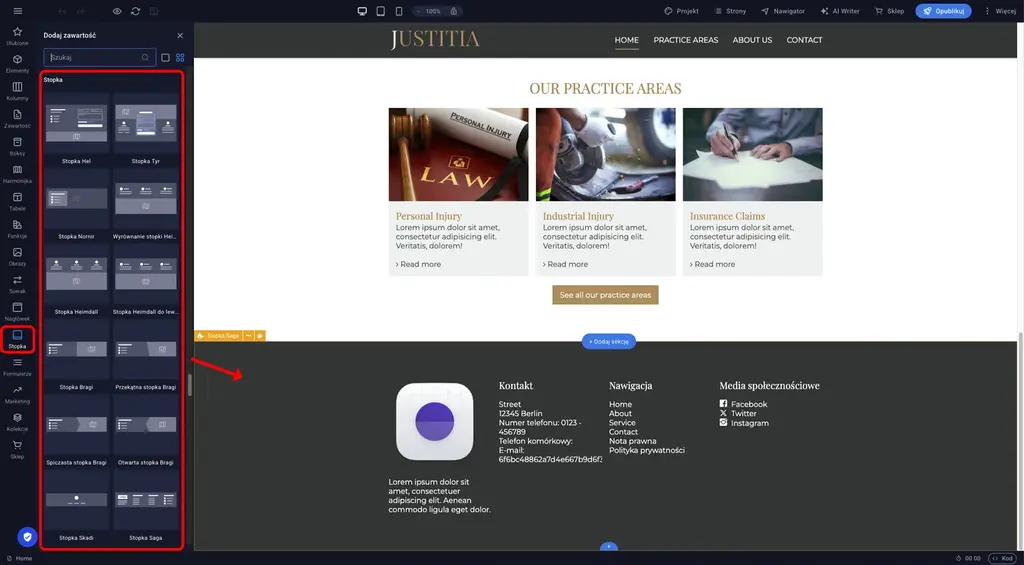Switch panel to single-column list view
The width and height of the screenshot is (1024, 565).
click(165, 57)
